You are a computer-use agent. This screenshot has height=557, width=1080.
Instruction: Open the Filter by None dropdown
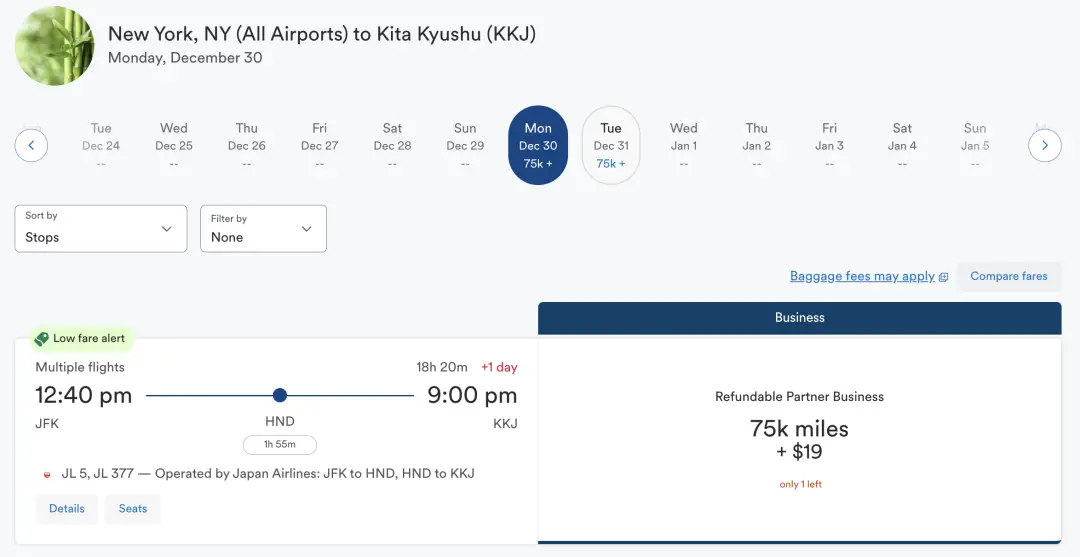click(x=263, y=228)
